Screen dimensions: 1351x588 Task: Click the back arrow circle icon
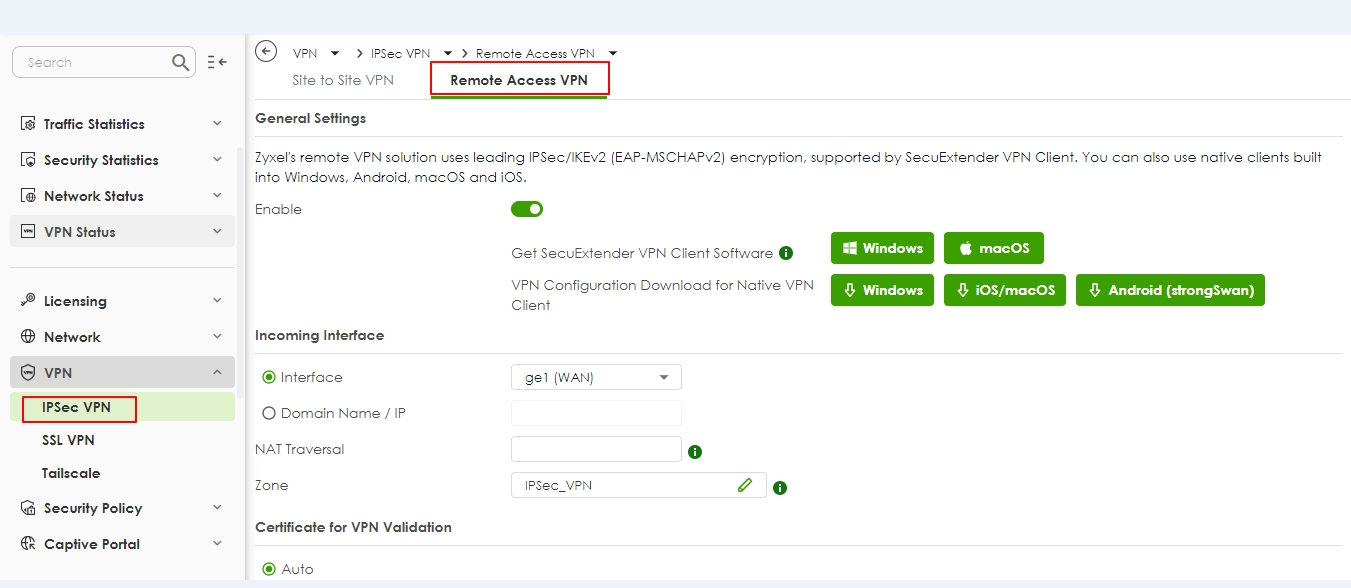[x=266, y=52]
